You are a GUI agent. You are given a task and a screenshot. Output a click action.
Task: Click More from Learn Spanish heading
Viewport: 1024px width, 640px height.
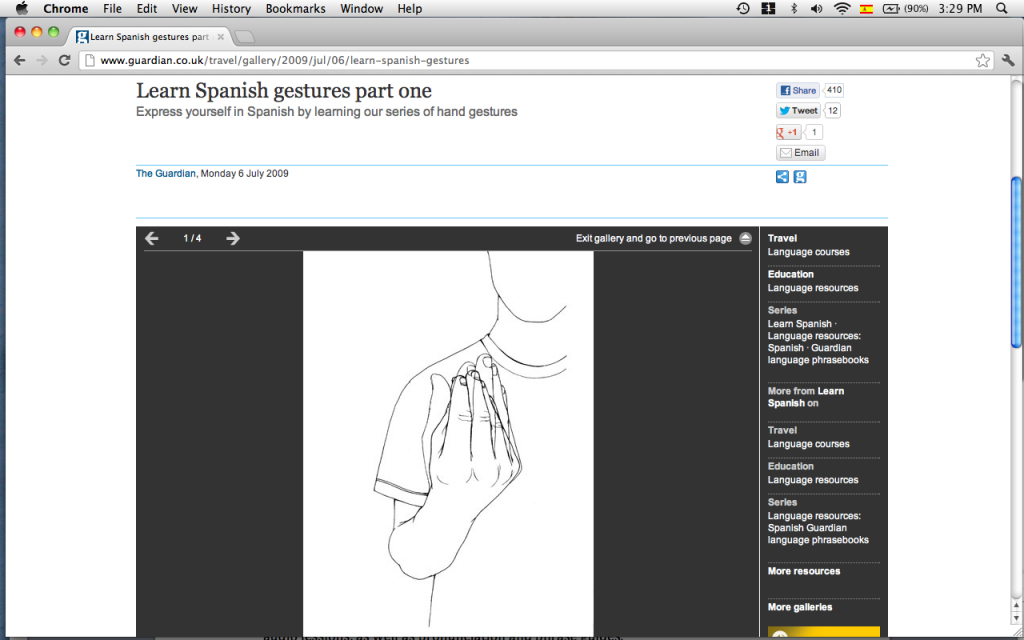(x=806, y=397)
